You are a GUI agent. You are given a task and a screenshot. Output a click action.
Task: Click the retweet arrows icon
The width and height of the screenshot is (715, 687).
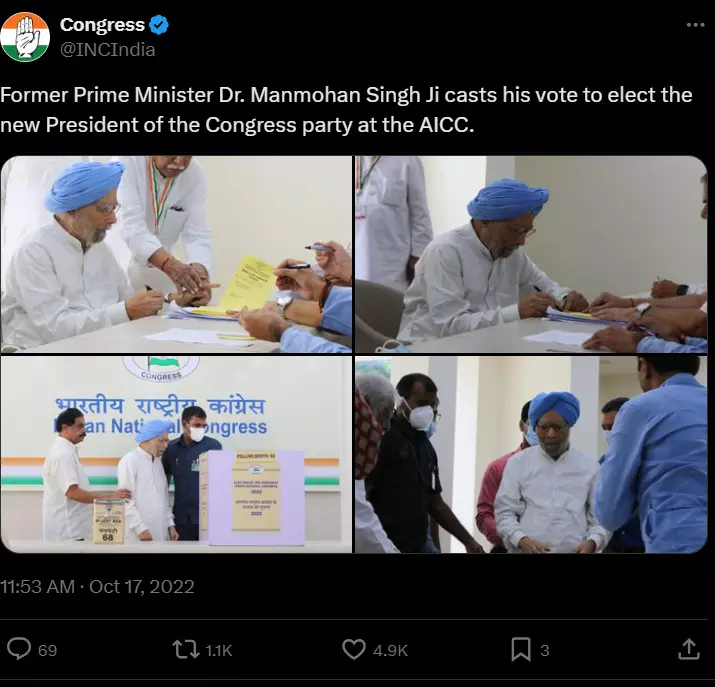coord(185,649)
